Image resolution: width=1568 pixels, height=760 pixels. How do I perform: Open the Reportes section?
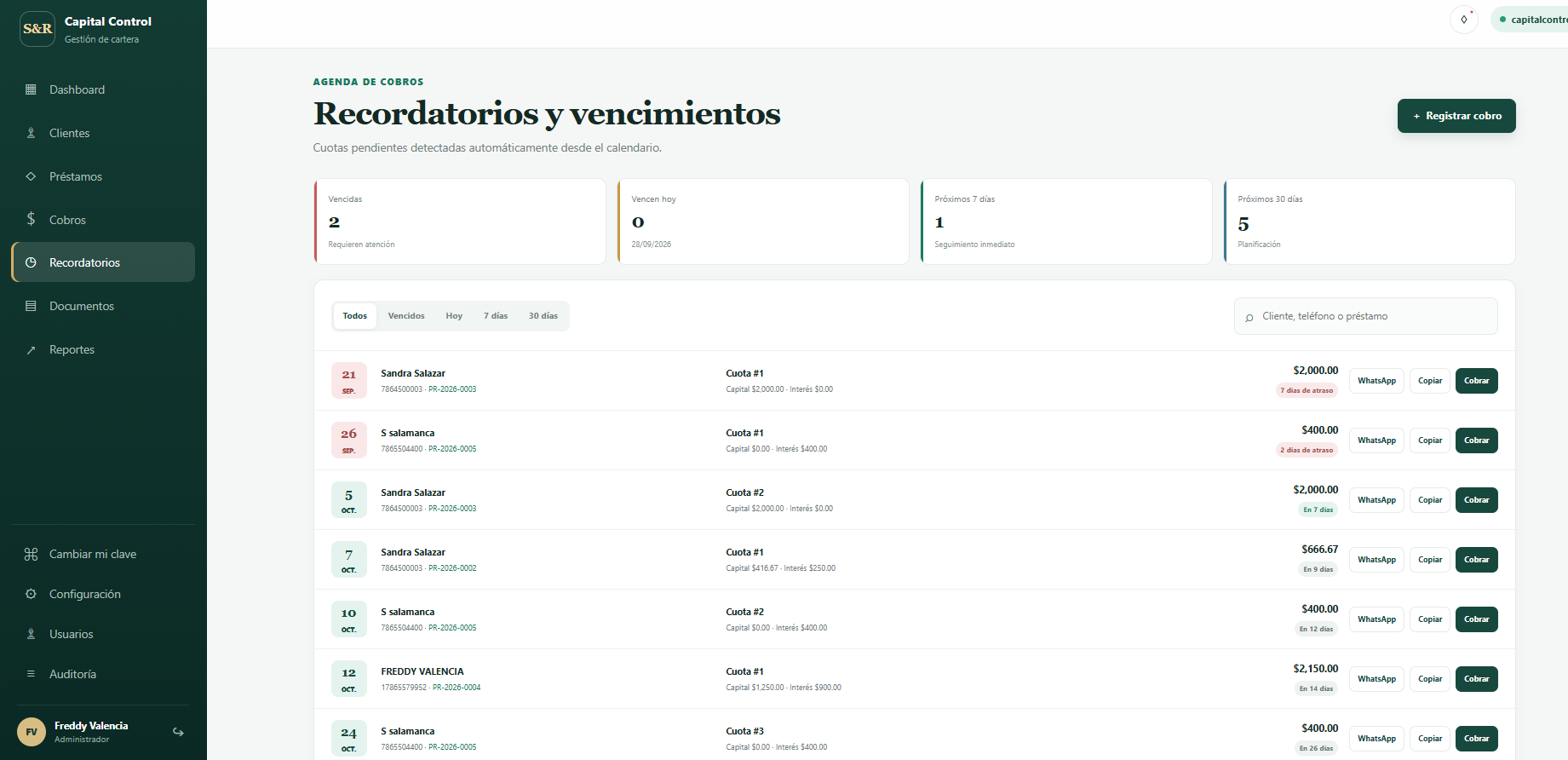[103, 349]
